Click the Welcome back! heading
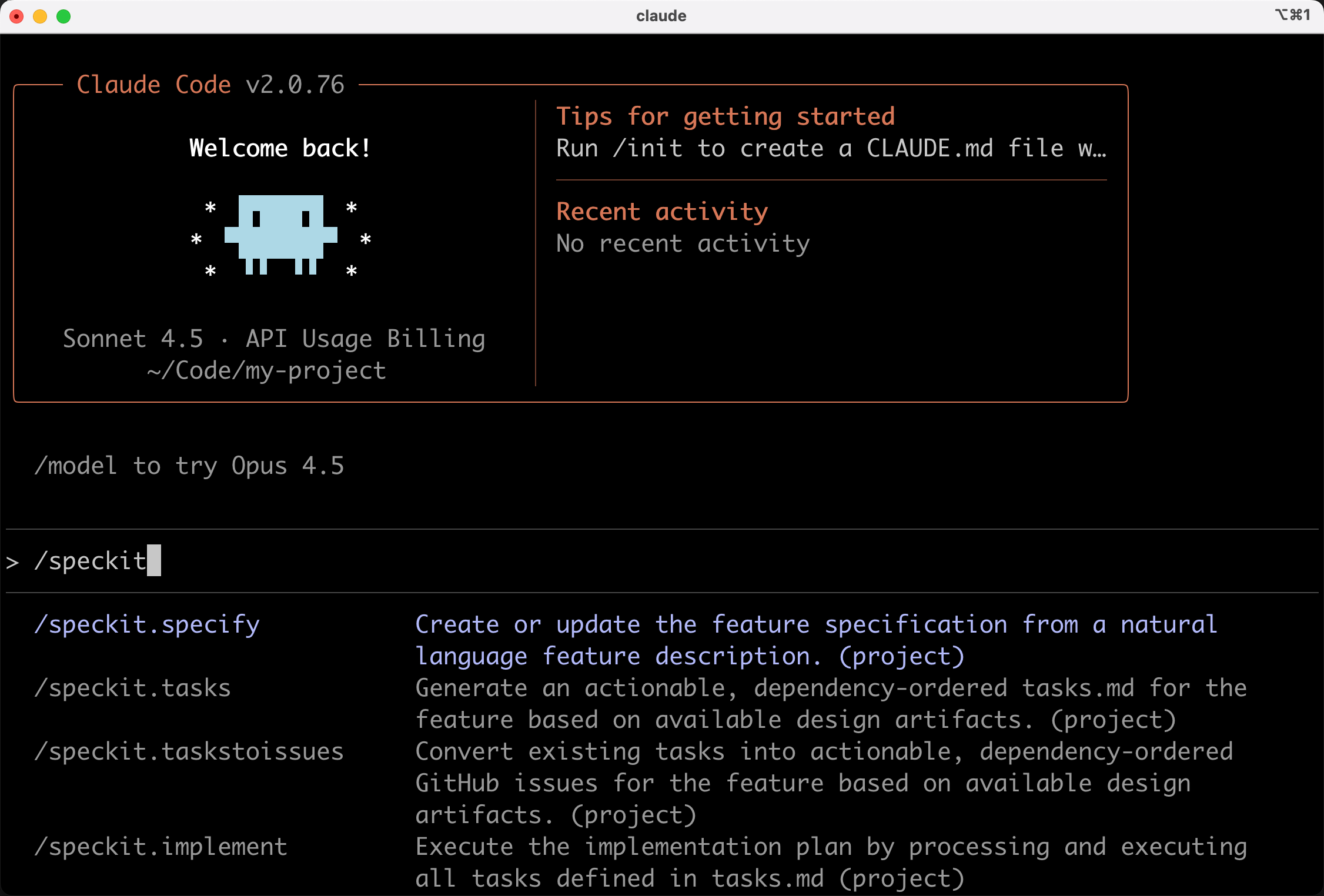1324x896 pixels. pyautogui.click(x=280, y=148)
